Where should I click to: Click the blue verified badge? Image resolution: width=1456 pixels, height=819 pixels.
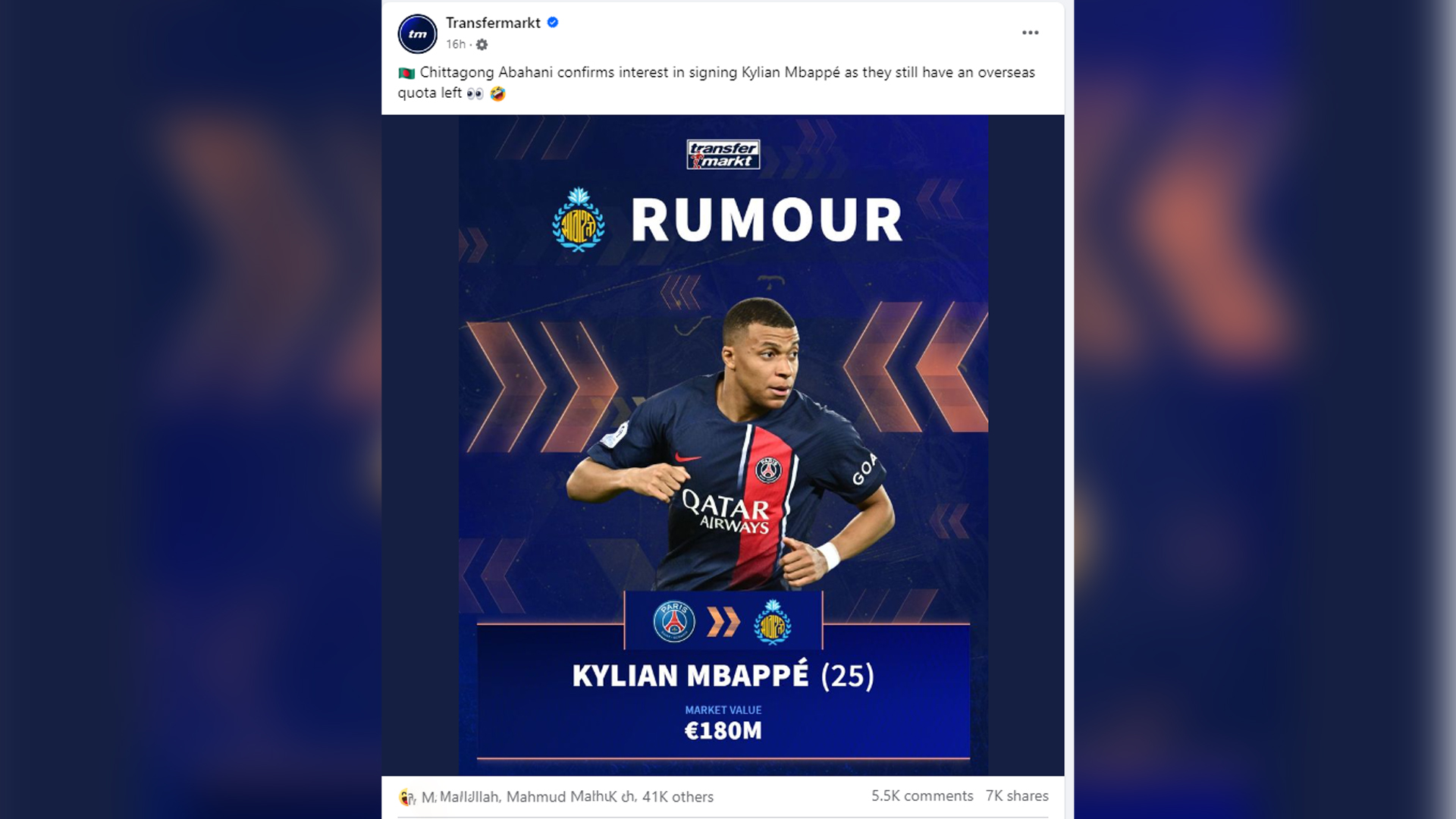click(x=553, y=23)
